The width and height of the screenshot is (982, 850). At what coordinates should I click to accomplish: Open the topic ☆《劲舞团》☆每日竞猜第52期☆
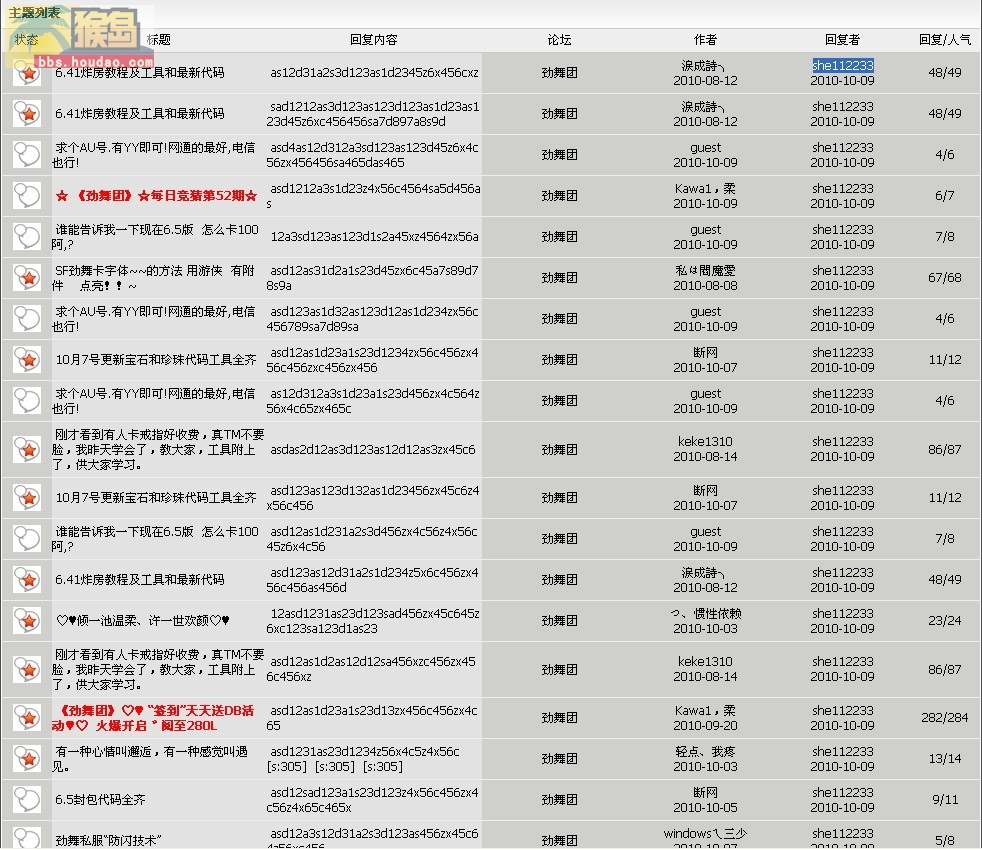click(156, 196)
